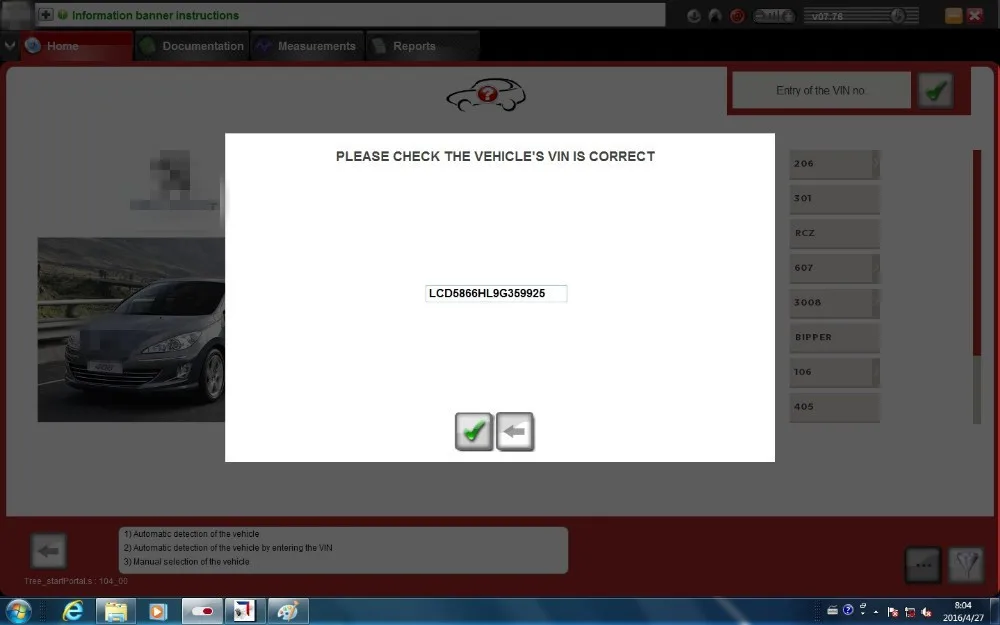This screenshot has width=1000, height=625.
Task: Switch to the Measurements tab
Action: (307, 46)
